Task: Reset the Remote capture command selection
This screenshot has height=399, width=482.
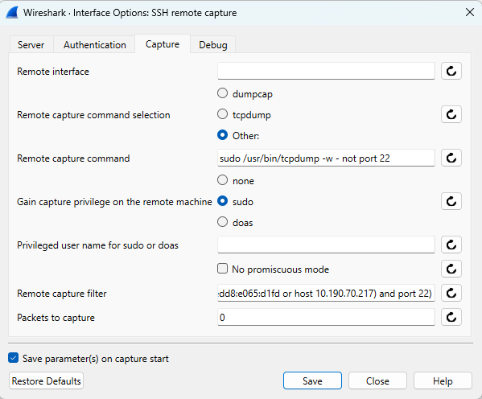Action: [x=451, y=114]
